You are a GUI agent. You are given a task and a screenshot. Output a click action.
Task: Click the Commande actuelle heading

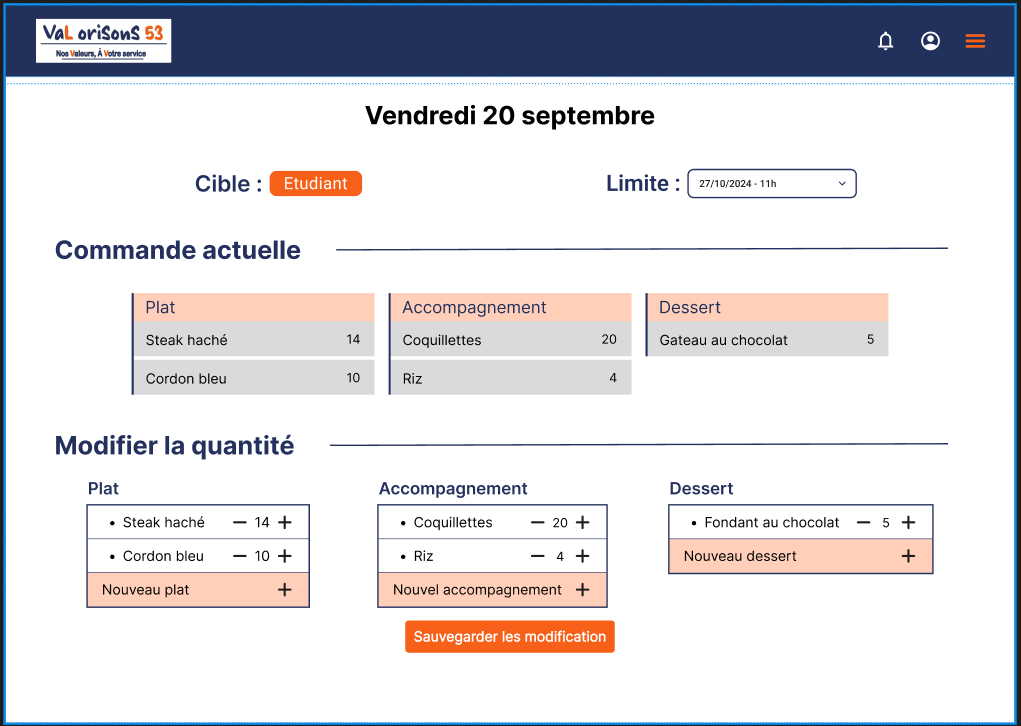[x=177, y=250]
